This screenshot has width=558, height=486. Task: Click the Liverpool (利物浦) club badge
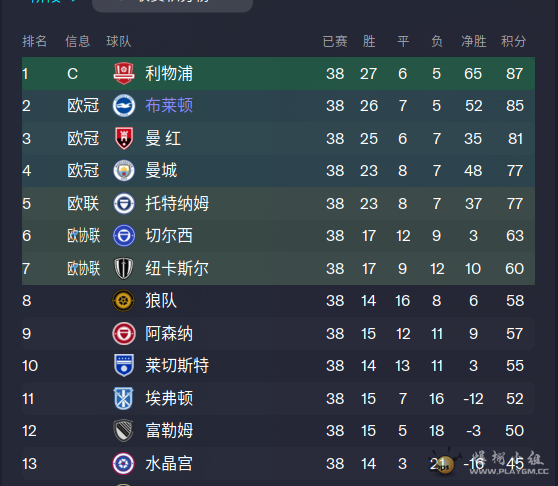click(123, 73)
